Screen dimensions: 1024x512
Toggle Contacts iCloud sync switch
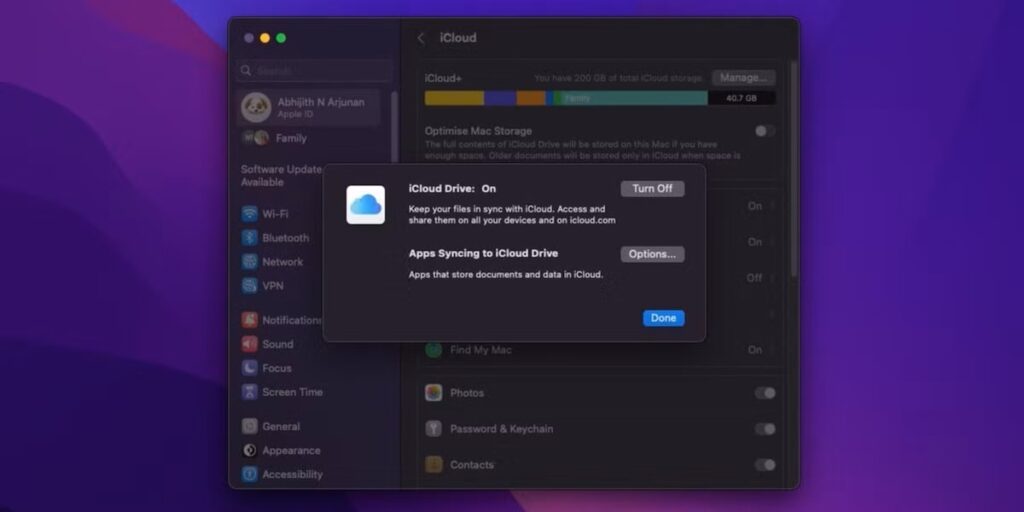point(765,465)
